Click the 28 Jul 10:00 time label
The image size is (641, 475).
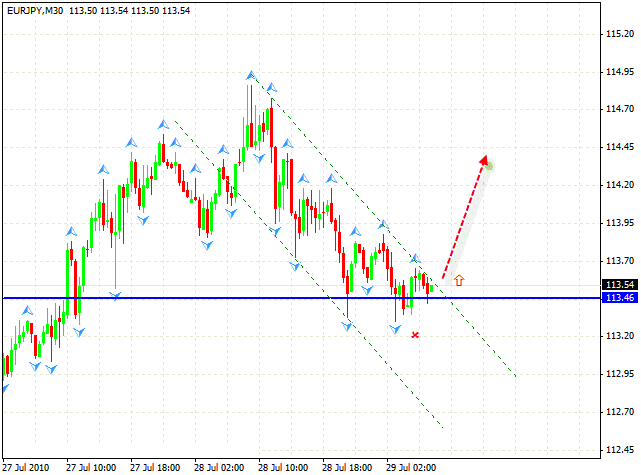click(x=283, y=467)
